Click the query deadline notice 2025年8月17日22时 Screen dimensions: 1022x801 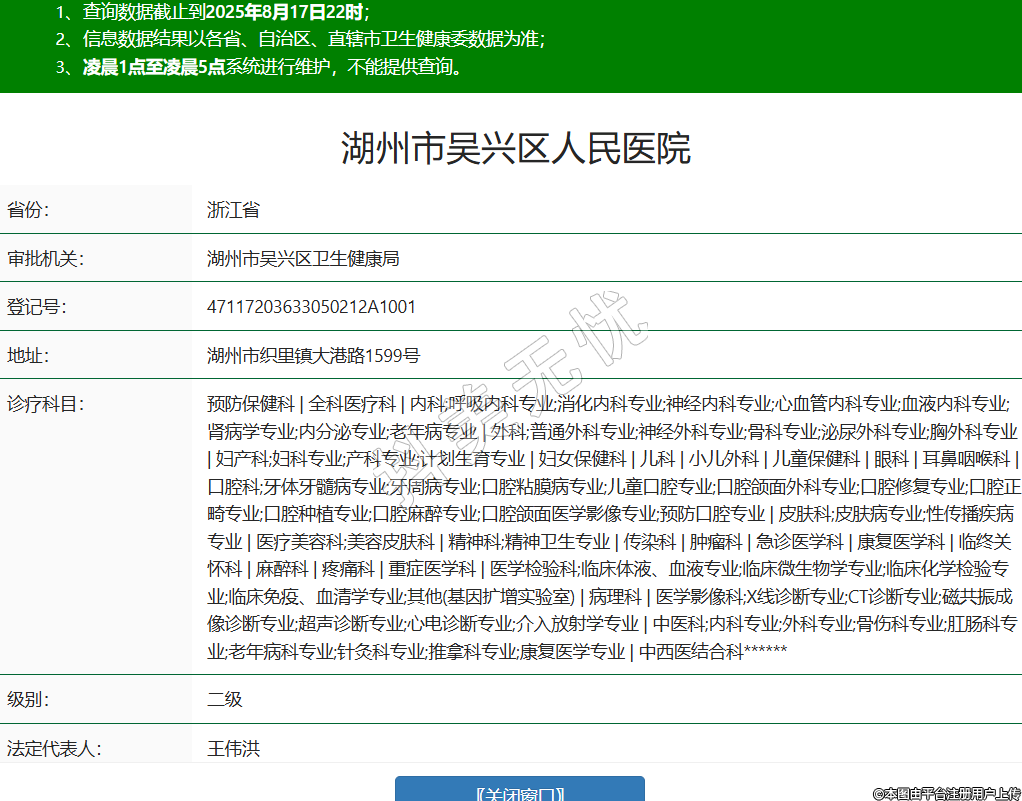(x=275, y=13)
